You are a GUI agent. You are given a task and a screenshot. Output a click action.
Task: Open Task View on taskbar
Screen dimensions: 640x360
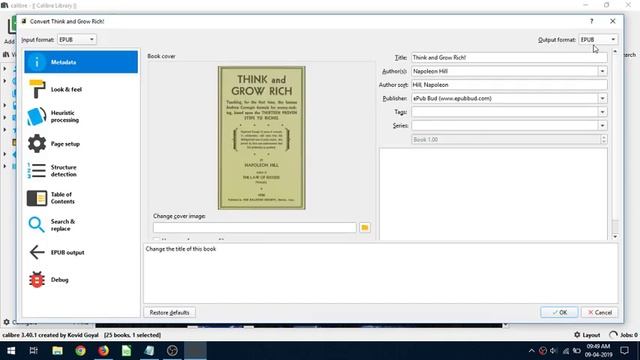pyautogui.click(x=33, y=351)
